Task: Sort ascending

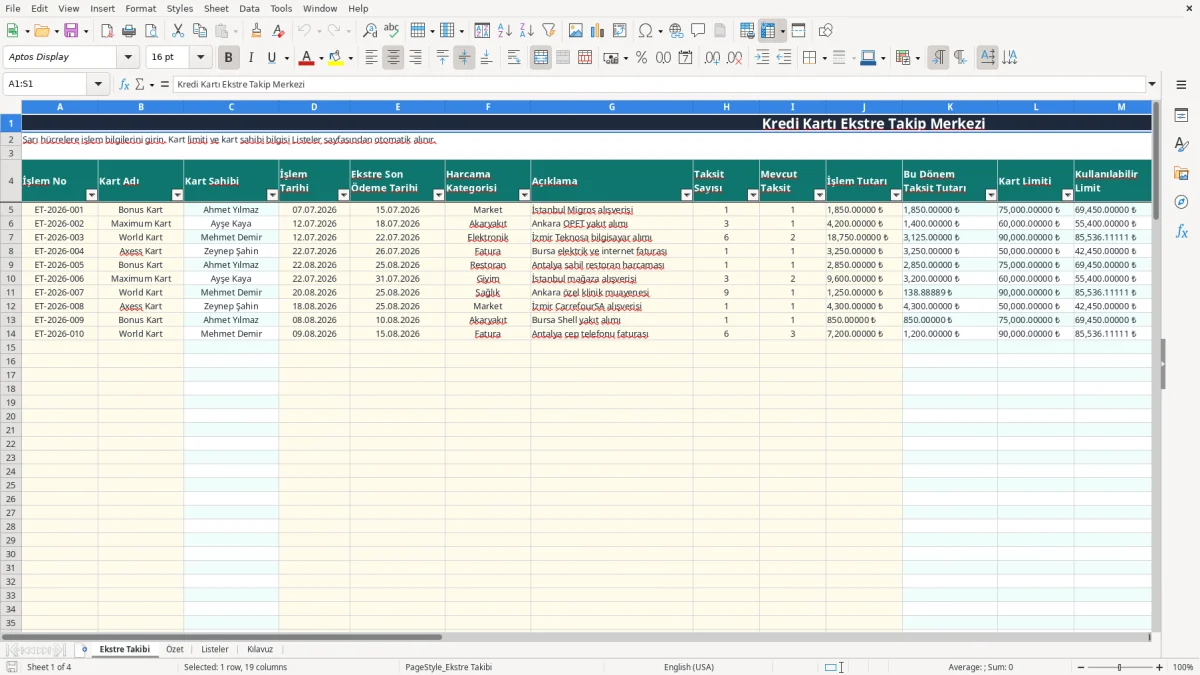Action: [x=505, y=31]
